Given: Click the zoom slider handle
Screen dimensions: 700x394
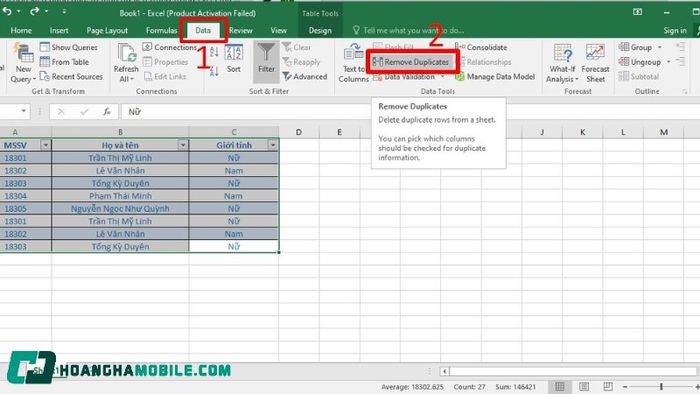Looking at the screenshot, I should 661,387.
